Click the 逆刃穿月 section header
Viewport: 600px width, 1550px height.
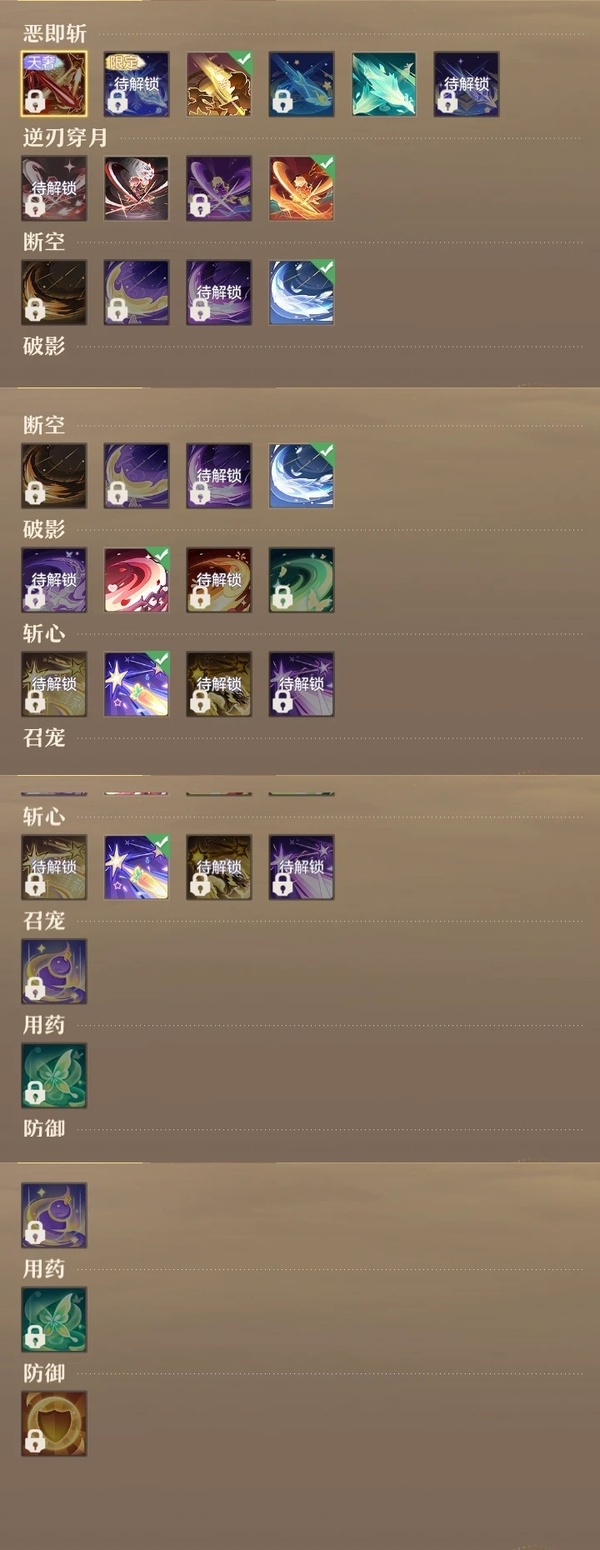tap(66, 138)
